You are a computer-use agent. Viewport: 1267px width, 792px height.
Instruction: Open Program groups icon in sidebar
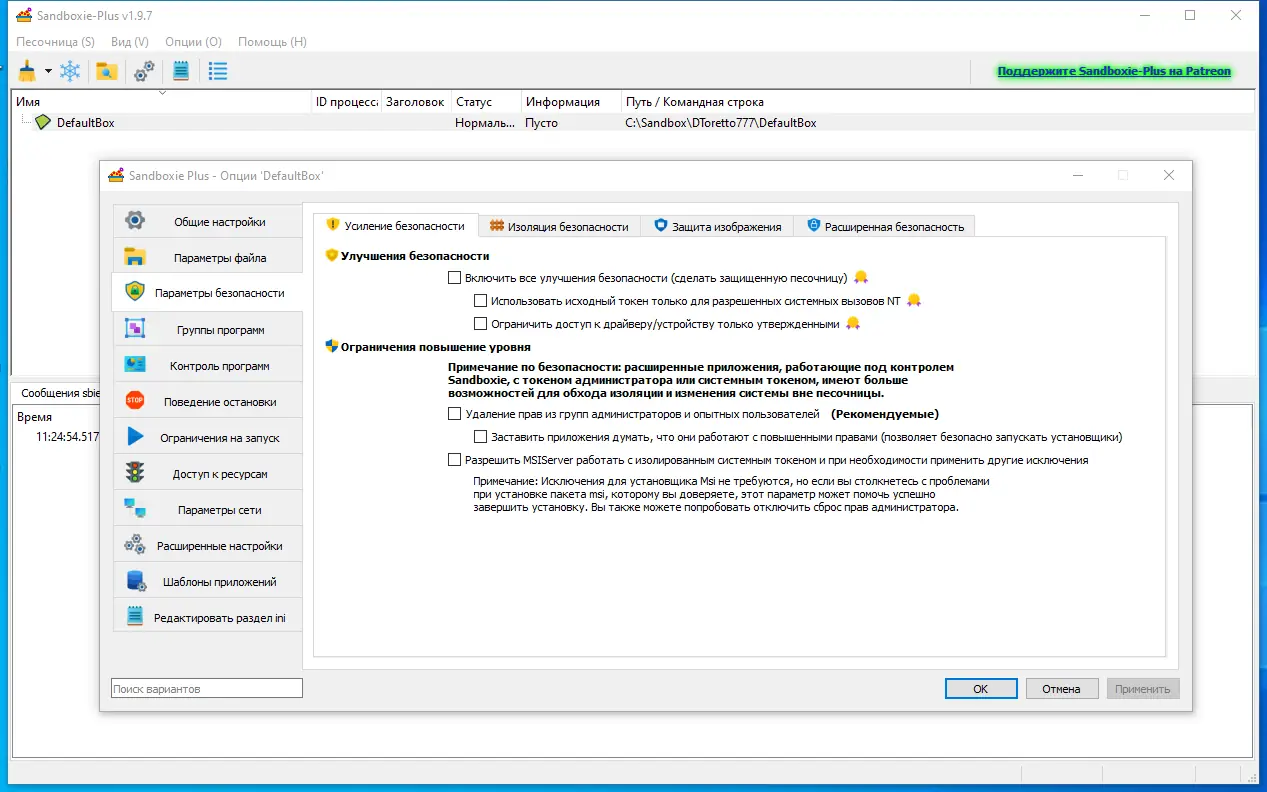[x=135, y=329]
